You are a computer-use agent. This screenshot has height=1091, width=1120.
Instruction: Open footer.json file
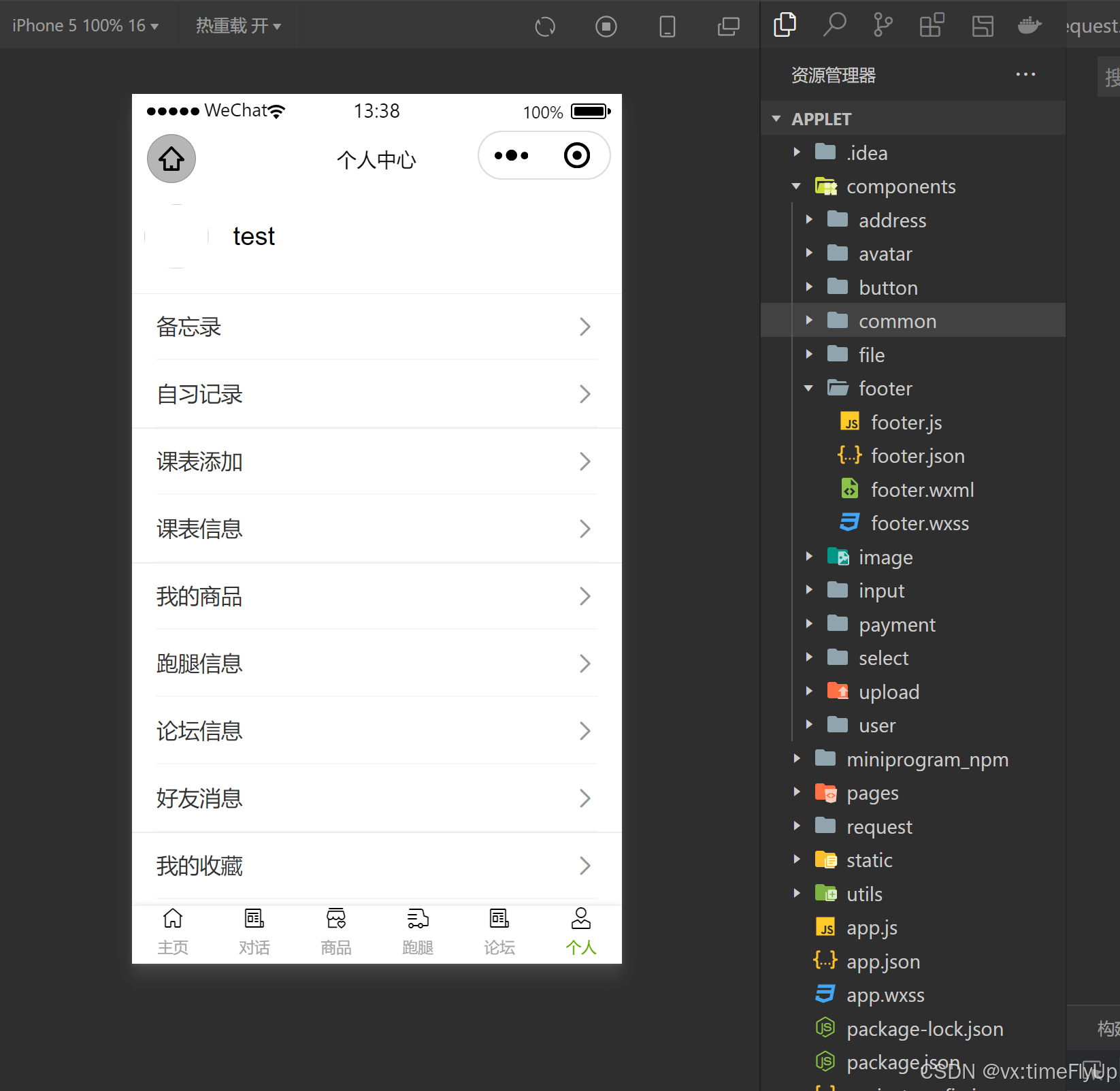pos(913,456)
